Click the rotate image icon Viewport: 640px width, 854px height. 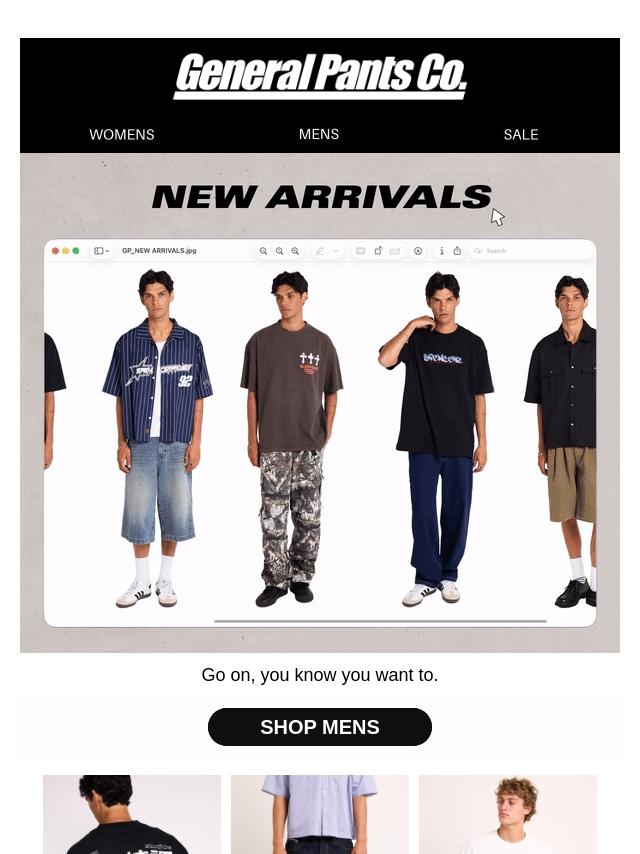378,251
